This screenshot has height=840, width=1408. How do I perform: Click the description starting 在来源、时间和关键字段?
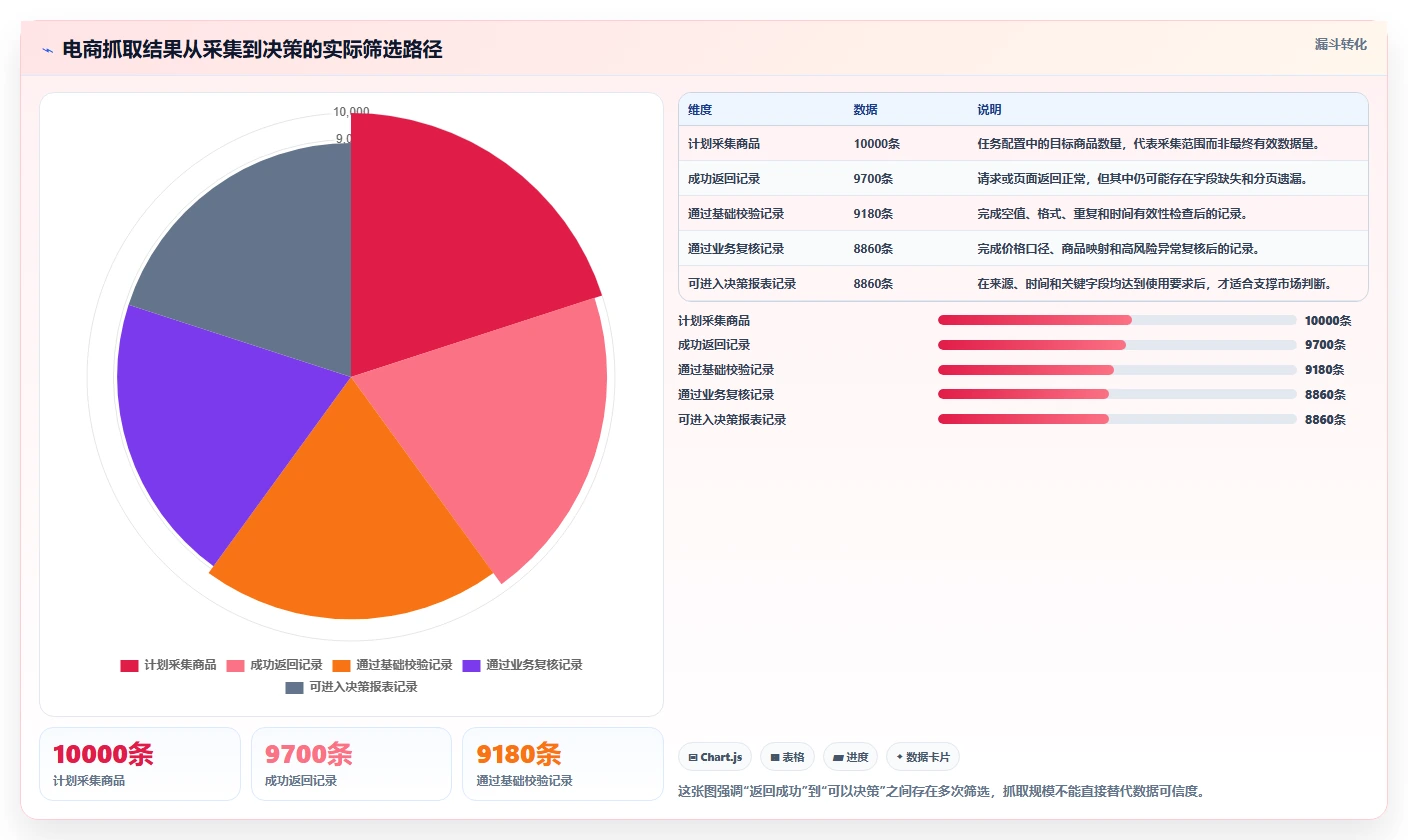(1155, 284)
